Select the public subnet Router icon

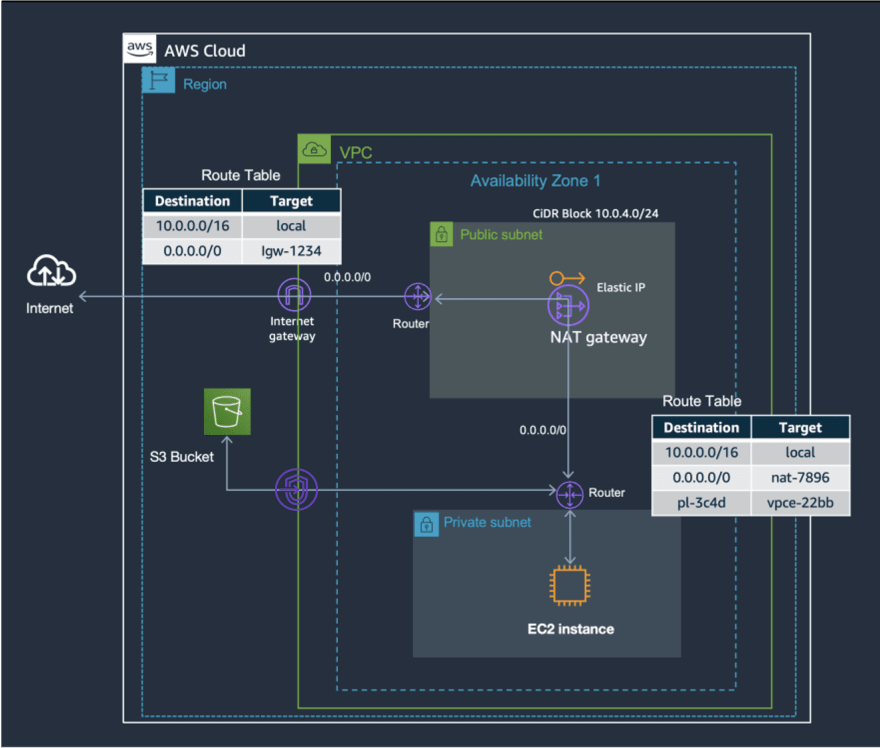click(418, 296)
